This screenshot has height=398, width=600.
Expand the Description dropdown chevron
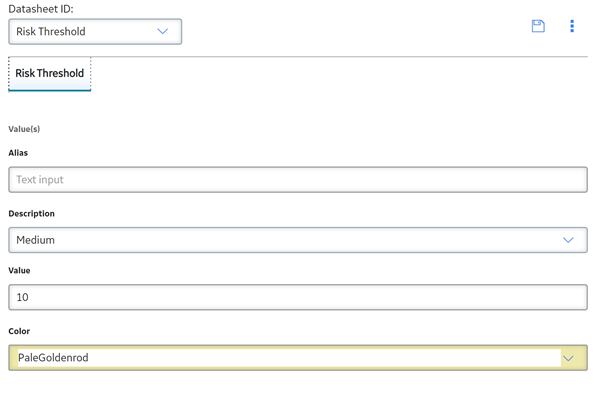click(568, 240)
